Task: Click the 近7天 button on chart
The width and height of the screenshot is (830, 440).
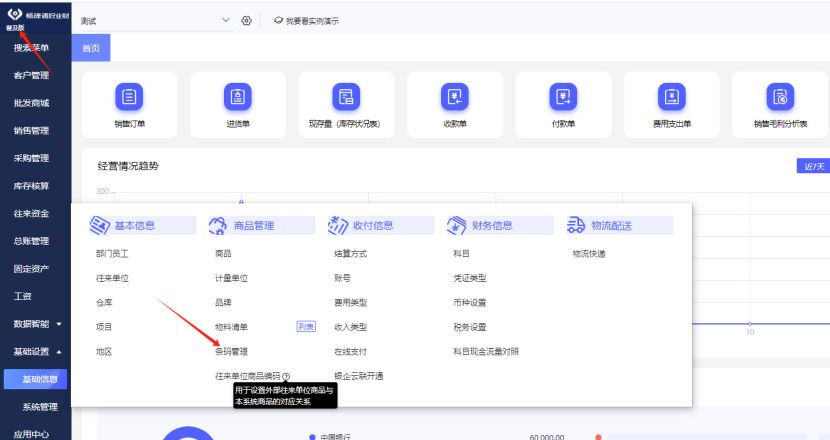Action: [x=813, y=166]
